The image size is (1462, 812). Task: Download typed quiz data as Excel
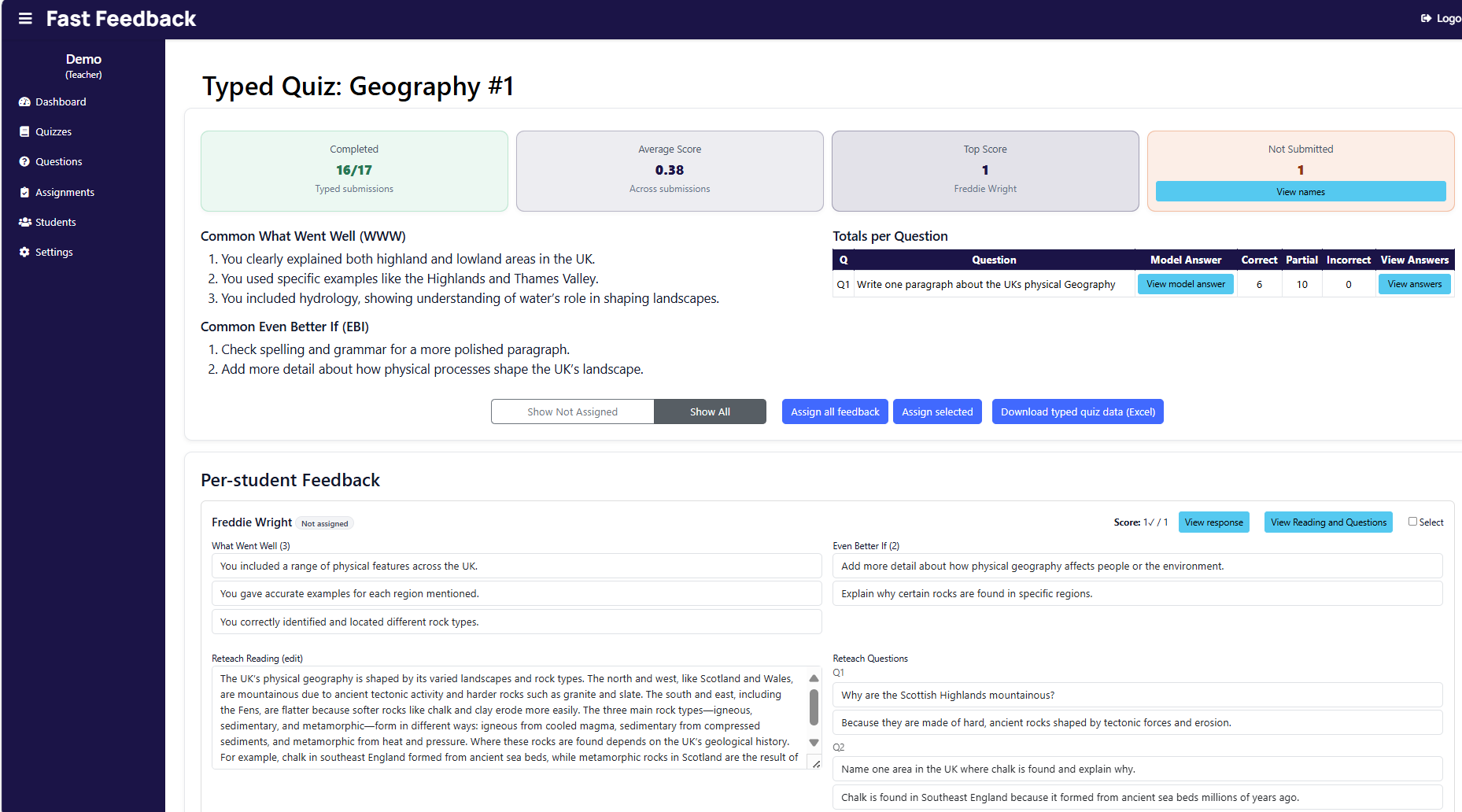pos(1077,412)
